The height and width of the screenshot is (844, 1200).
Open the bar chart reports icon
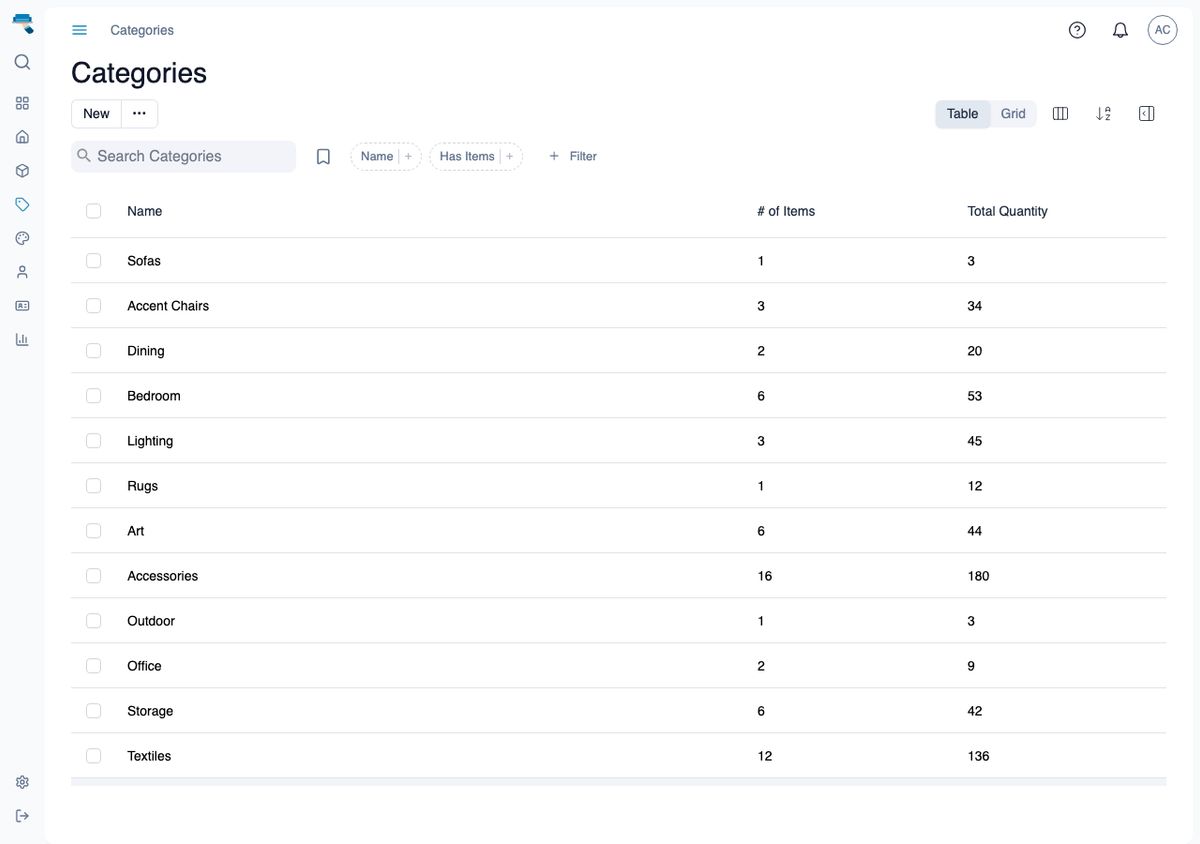pyautogui.click(x=22, y=339)
